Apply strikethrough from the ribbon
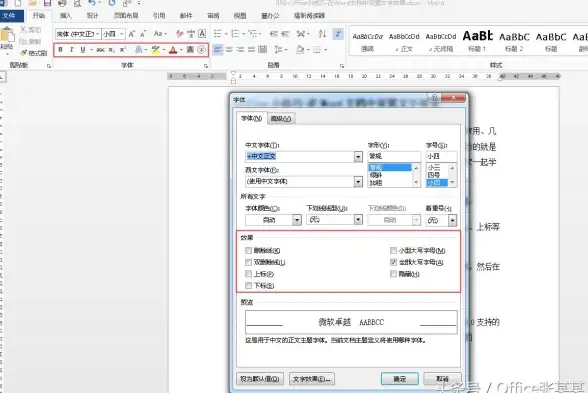 [100, 50]
